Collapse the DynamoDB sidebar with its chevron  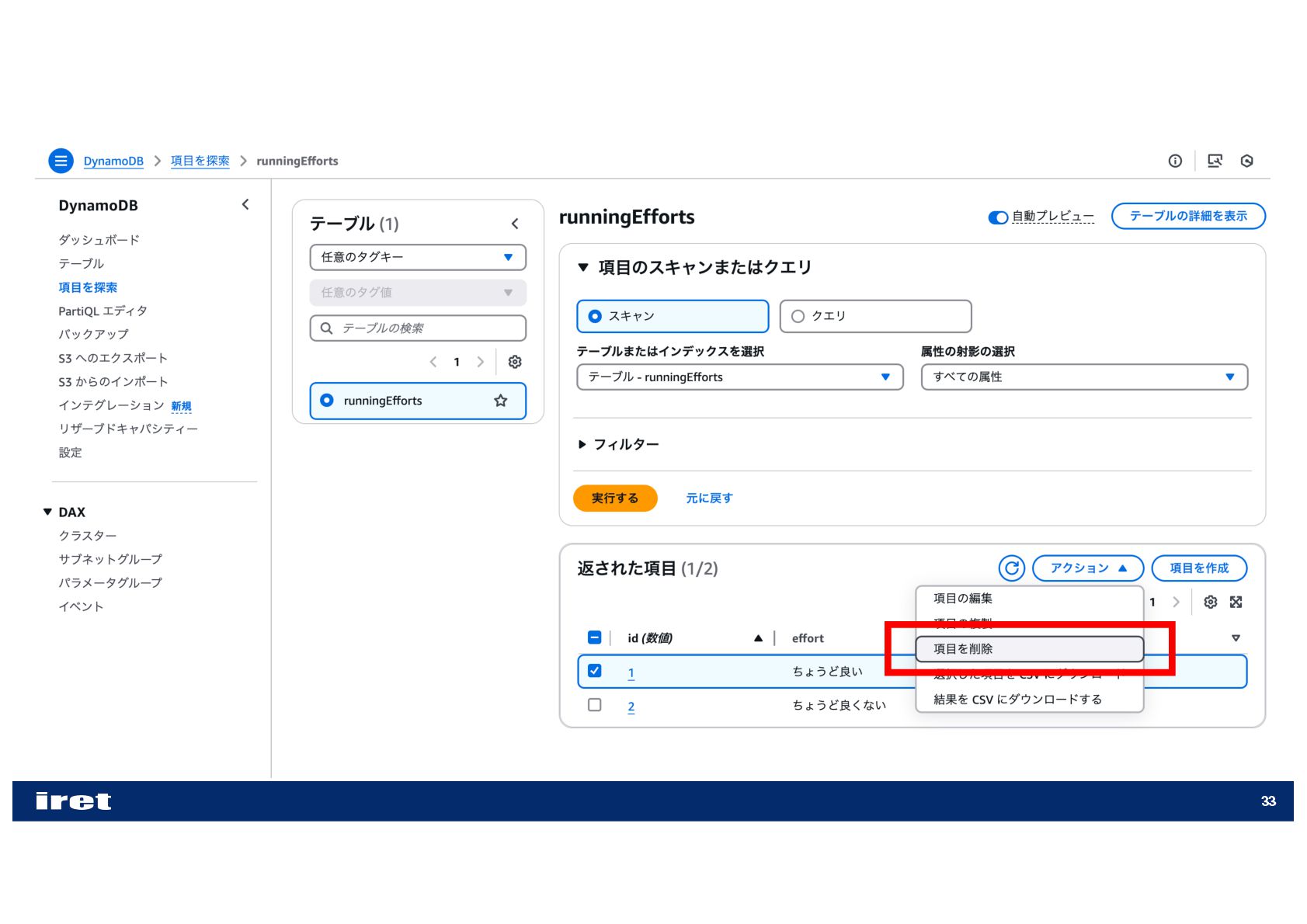click(245, 204)
